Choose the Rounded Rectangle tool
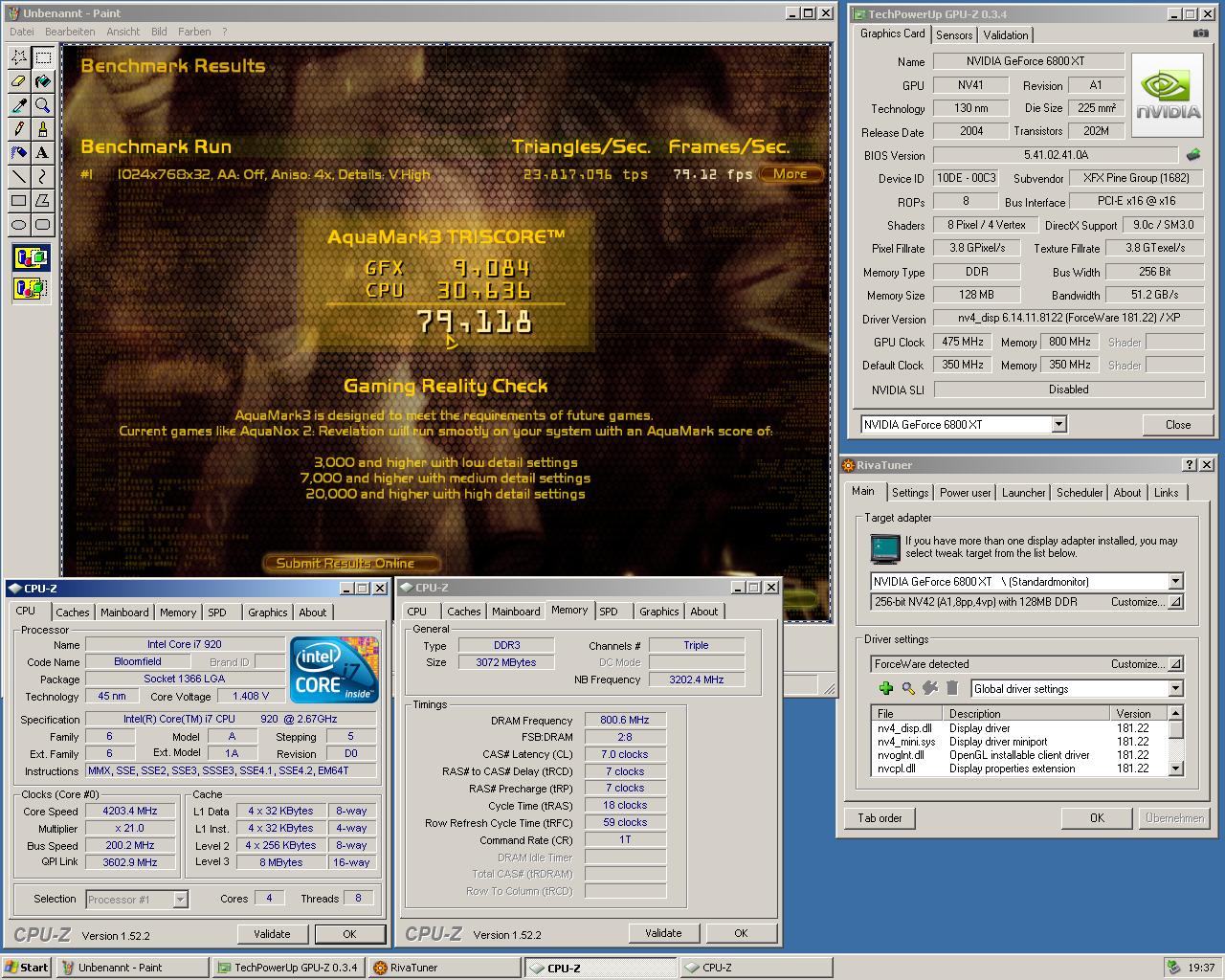1225x980 pixels. click(x=43, y=224)
